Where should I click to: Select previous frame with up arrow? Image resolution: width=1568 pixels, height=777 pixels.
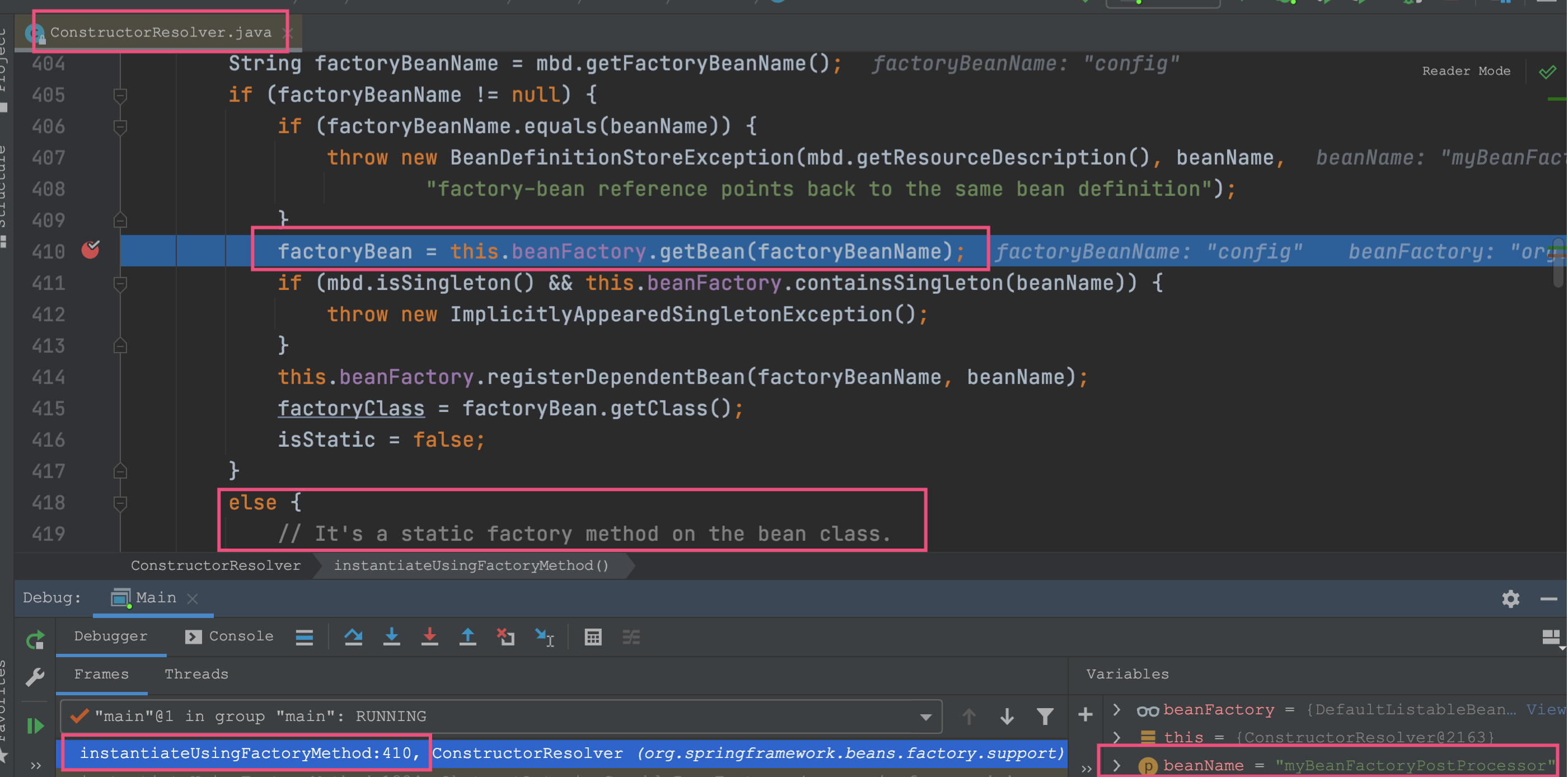click(969, 716)
